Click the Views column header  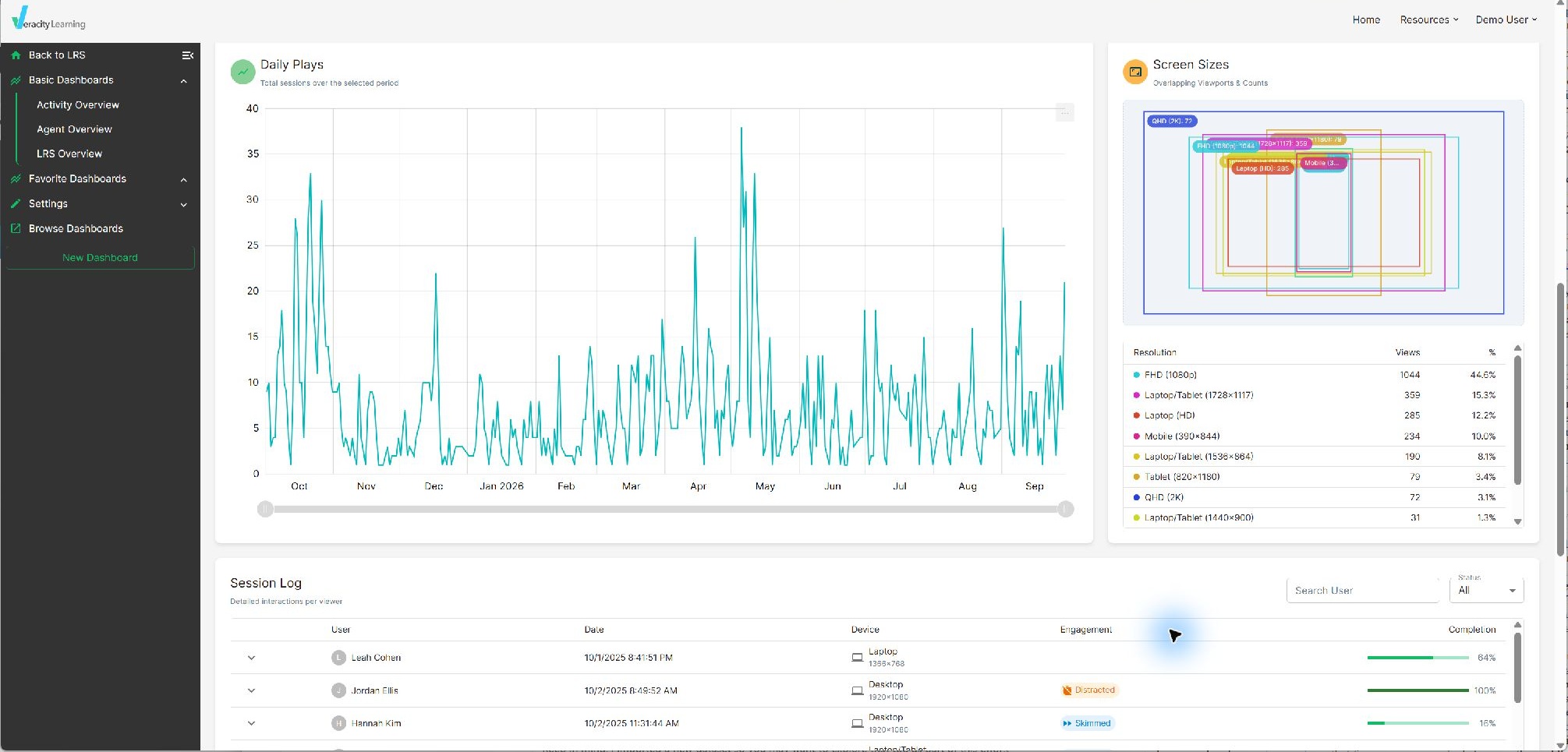coord(1407,352)
